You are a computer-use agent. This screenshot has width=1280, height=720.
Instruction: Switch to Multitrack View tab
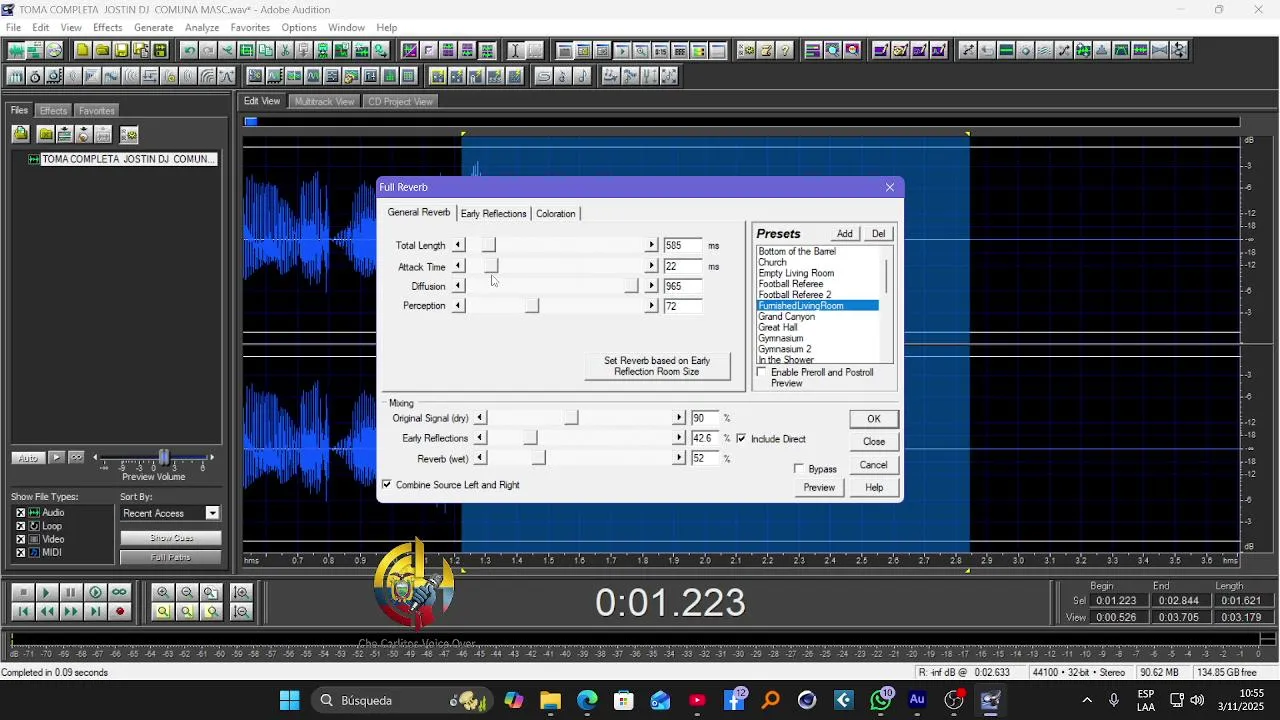coord(324,101)
